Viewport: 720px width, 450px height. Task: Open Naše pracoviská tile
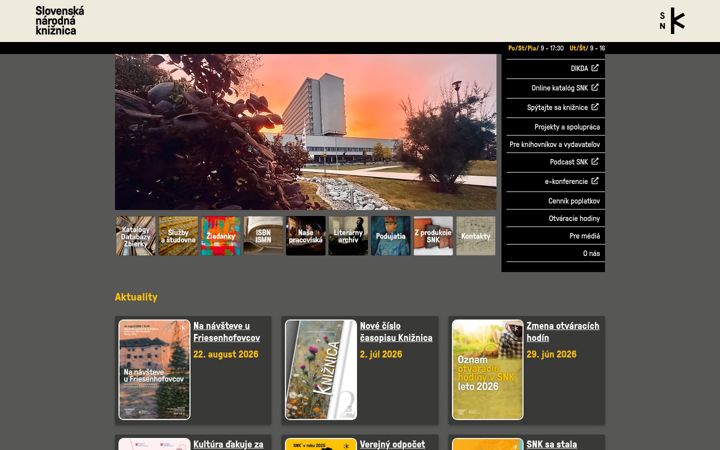[x=306, y=236]
